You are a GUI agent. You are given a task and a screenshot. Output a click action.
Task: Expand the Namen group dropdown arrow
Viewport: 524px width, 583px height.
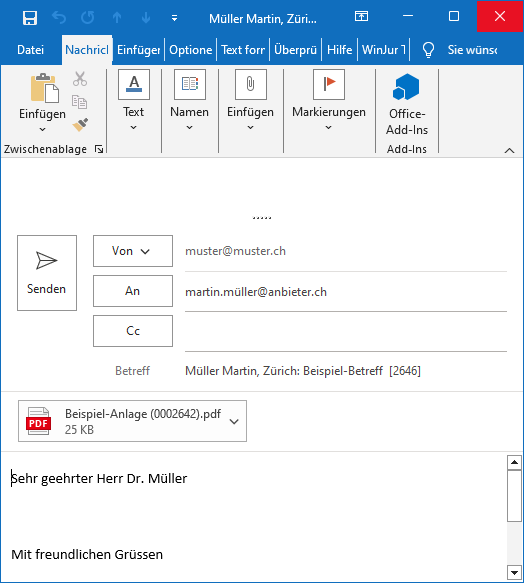[x=189, y=128]
